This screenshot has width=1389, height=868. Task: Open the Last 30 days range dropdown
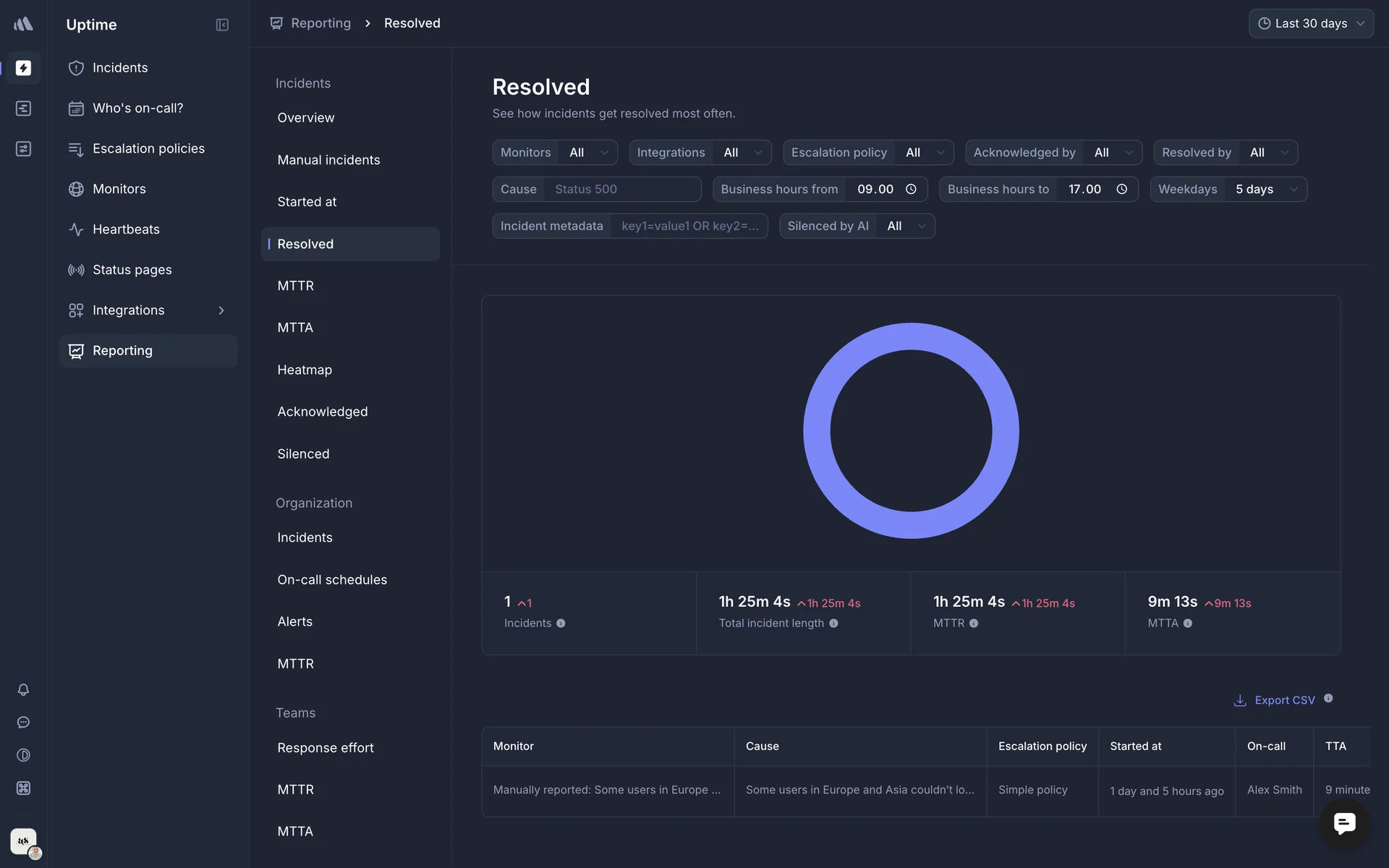tap(1311, 24)
